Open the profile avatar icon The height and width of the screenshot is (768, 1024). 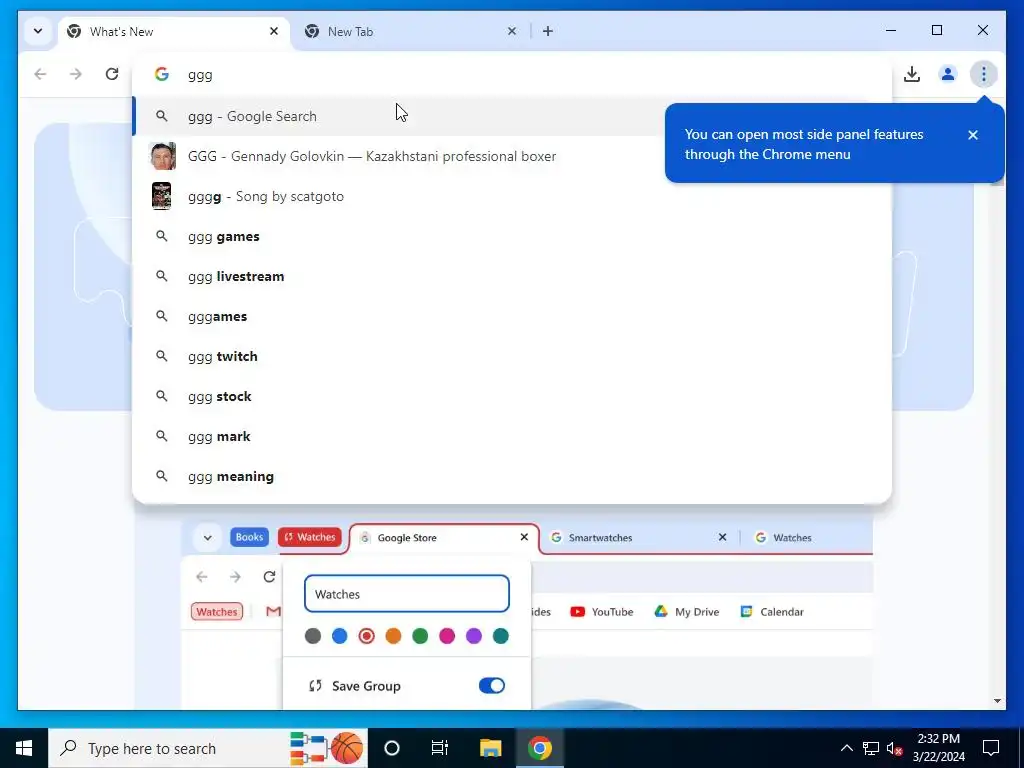(x=948, y=74)
